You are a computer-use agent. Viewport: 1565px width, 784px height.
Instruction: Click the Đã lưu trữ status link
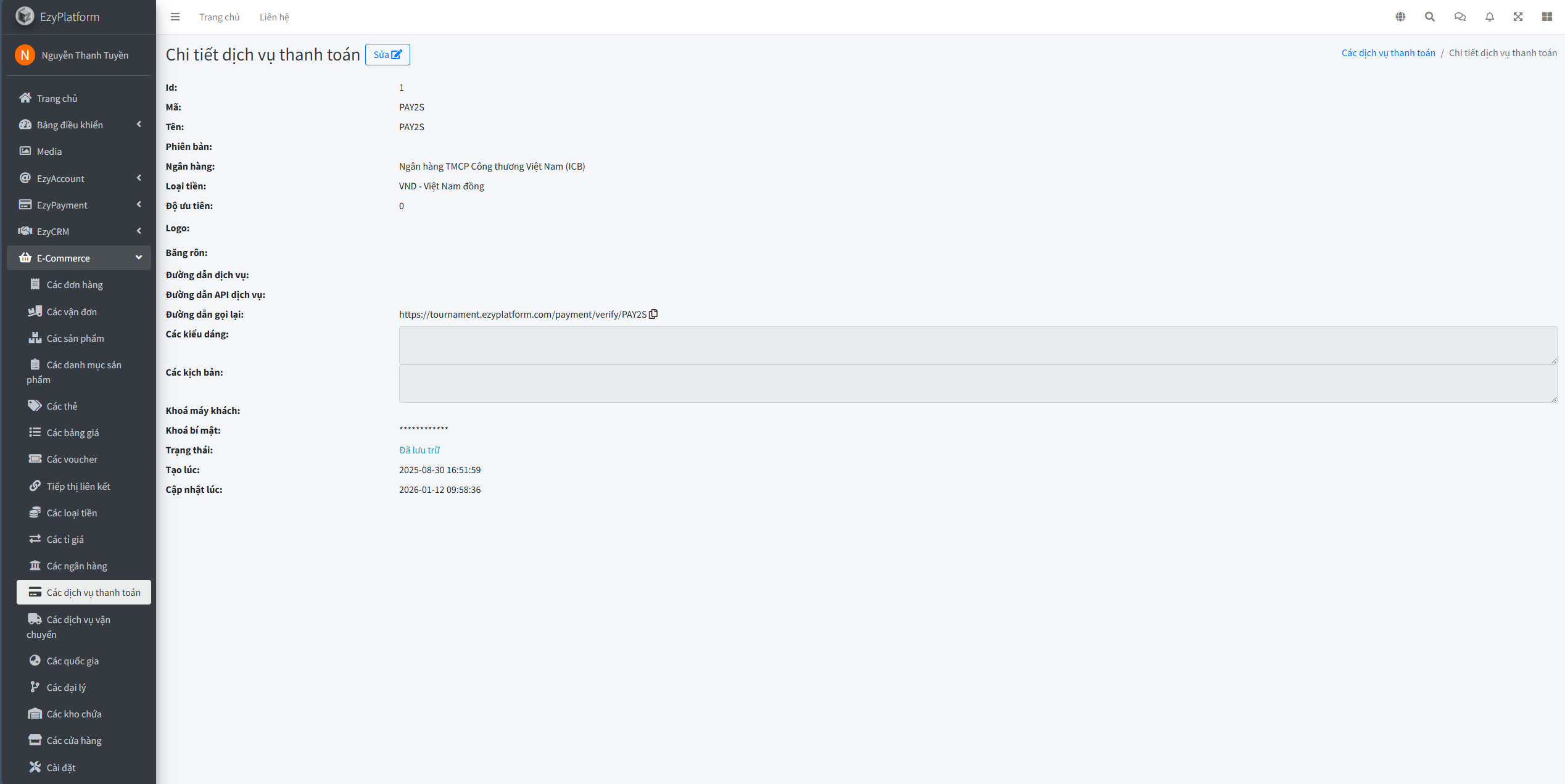tap(419, 450)
